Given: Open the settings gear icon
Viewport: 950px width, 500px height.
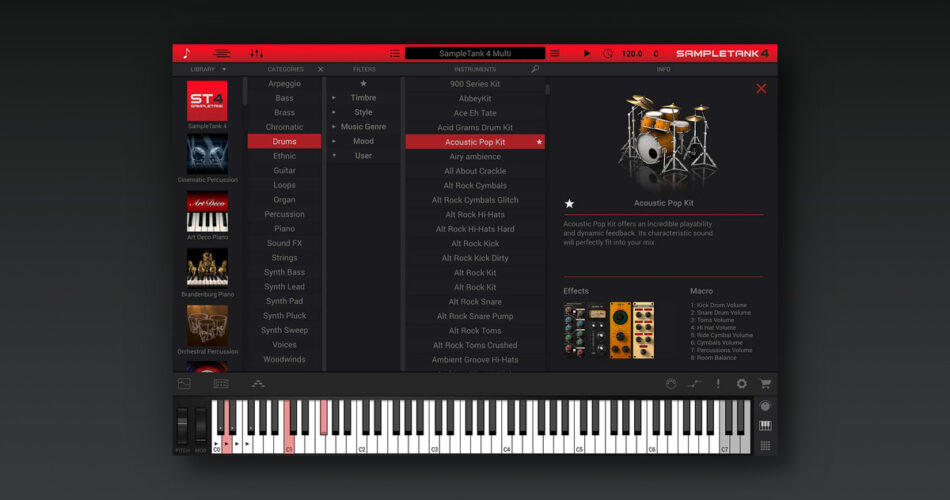Looking at the screenshot, I should point(741,384).
